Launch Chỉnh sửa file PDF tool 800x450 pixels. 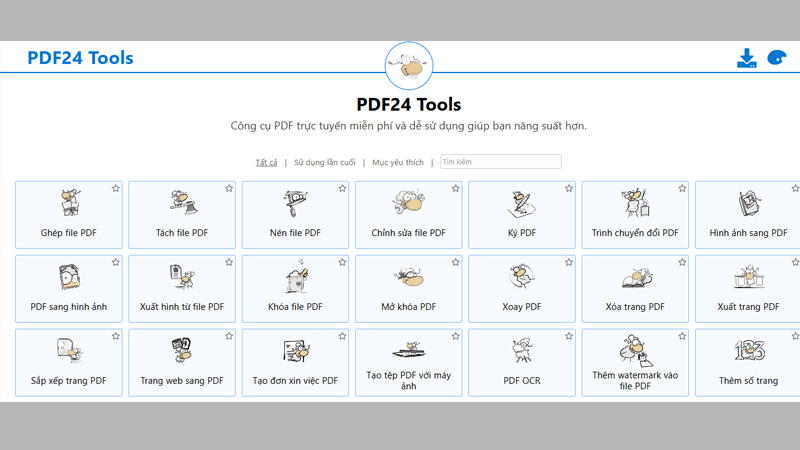pos(408,215)
